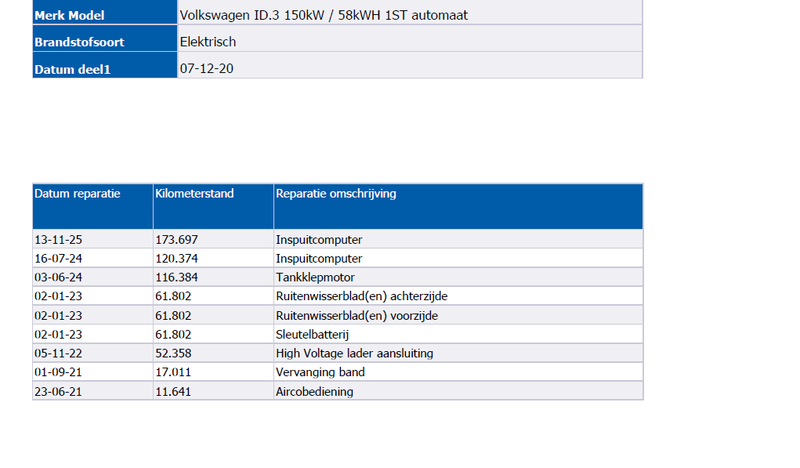The width and height of the screenshot is (800, 468).
Task: Select the 116.384 kilometer cell
Action: [x=177, y=277]
